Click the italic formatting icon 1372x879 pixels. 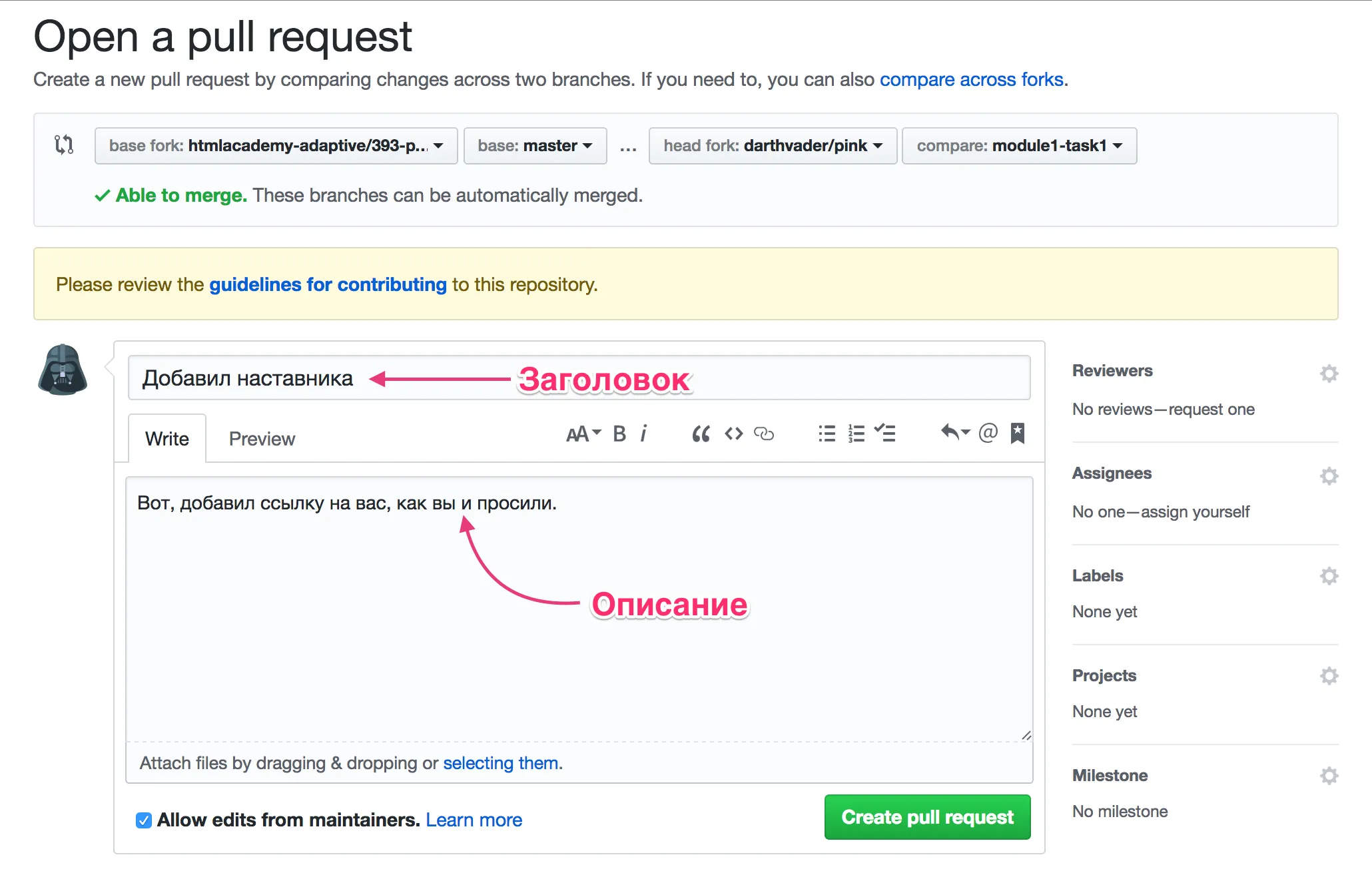click(x=643, y=434)
